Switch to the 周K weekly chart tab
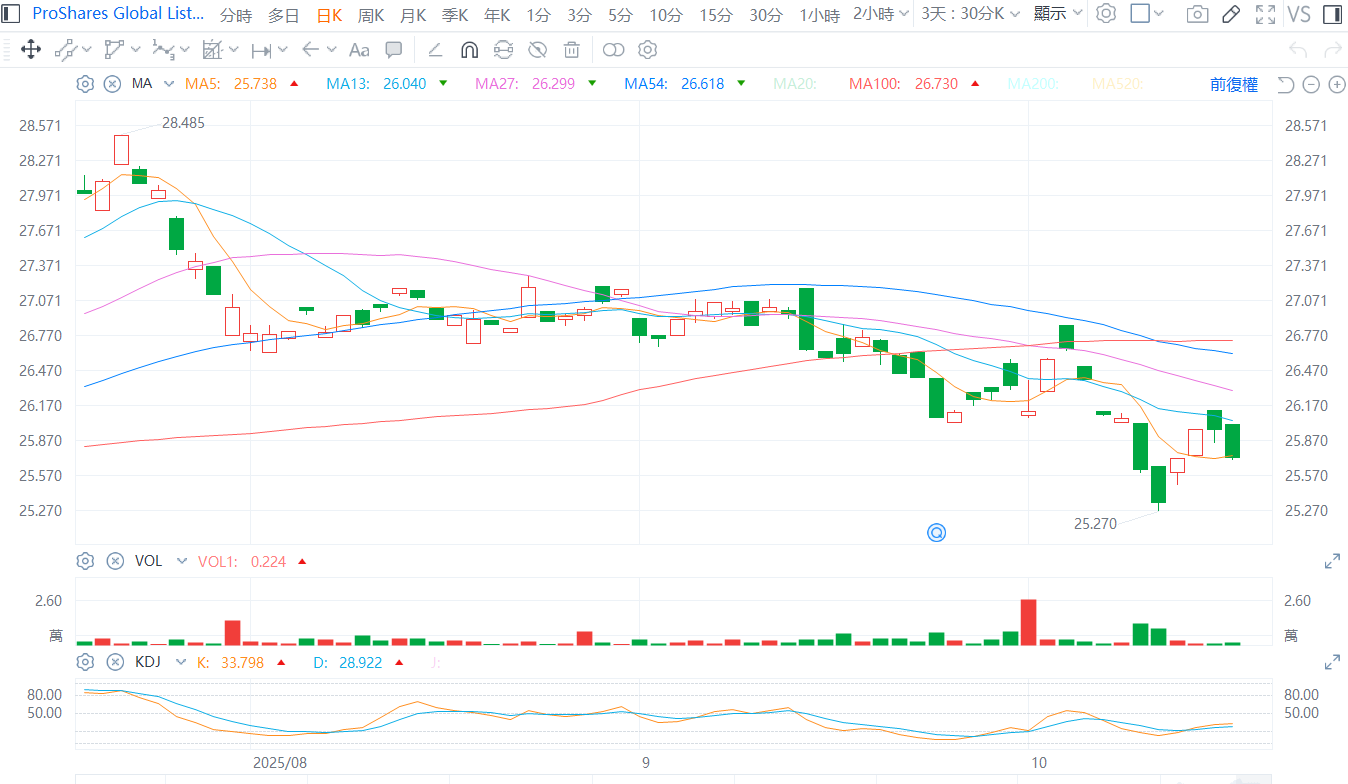Viewport: 1348px width, 784px height. click(x=371, y=15)
